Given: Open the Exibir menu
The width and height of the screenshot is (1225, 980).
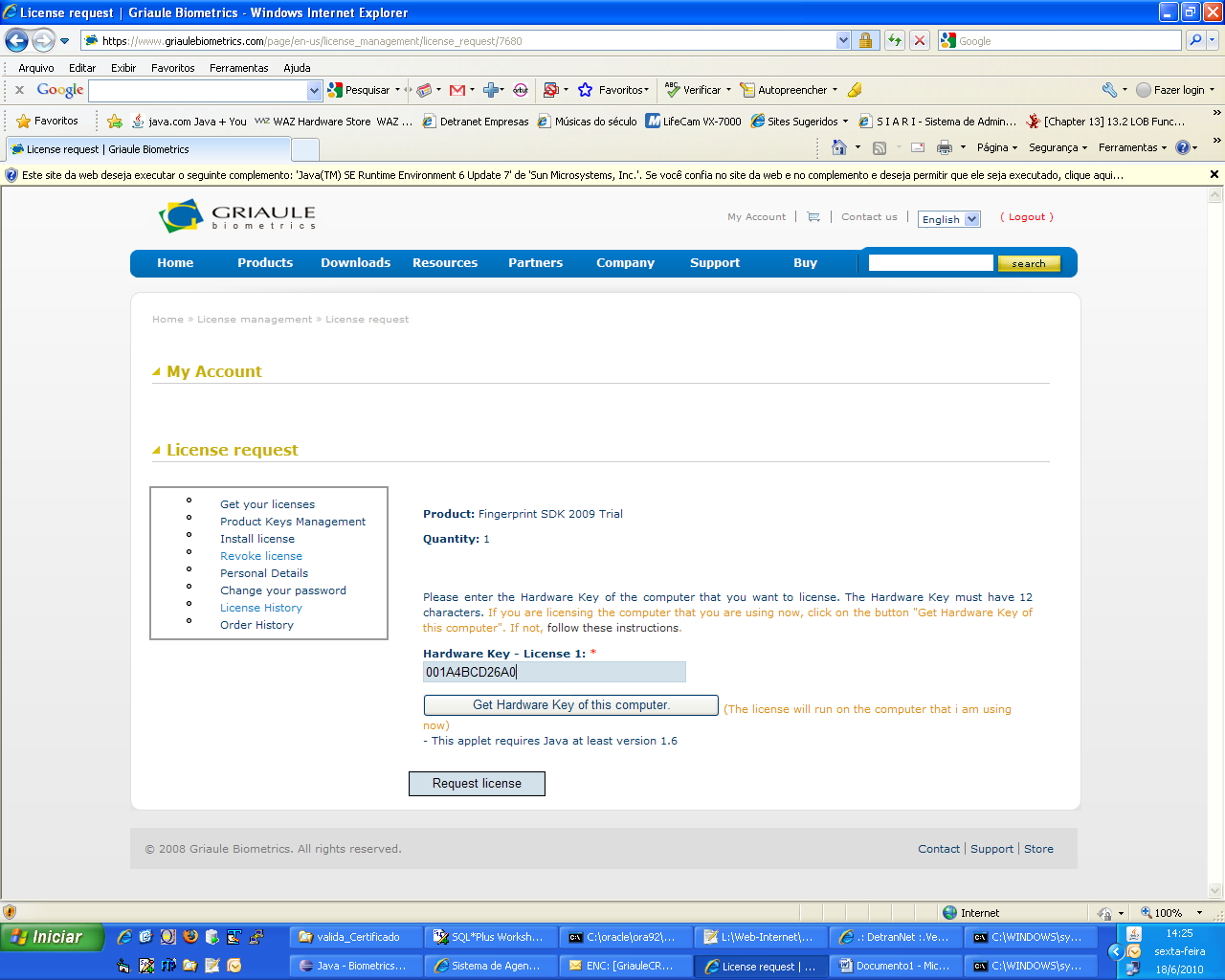Looking at the screenshot, I should pyautogui.click(x=123, y=68).
